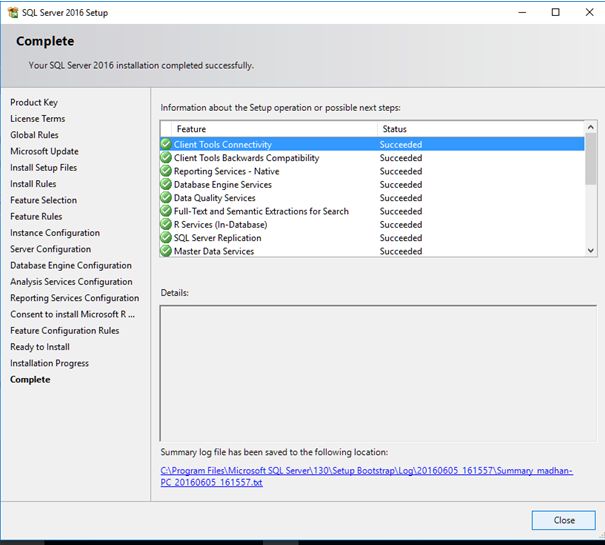Select the Full-Text and Semantic Extractions row
The width and height of the screenshot is (605, 545).
261,211
